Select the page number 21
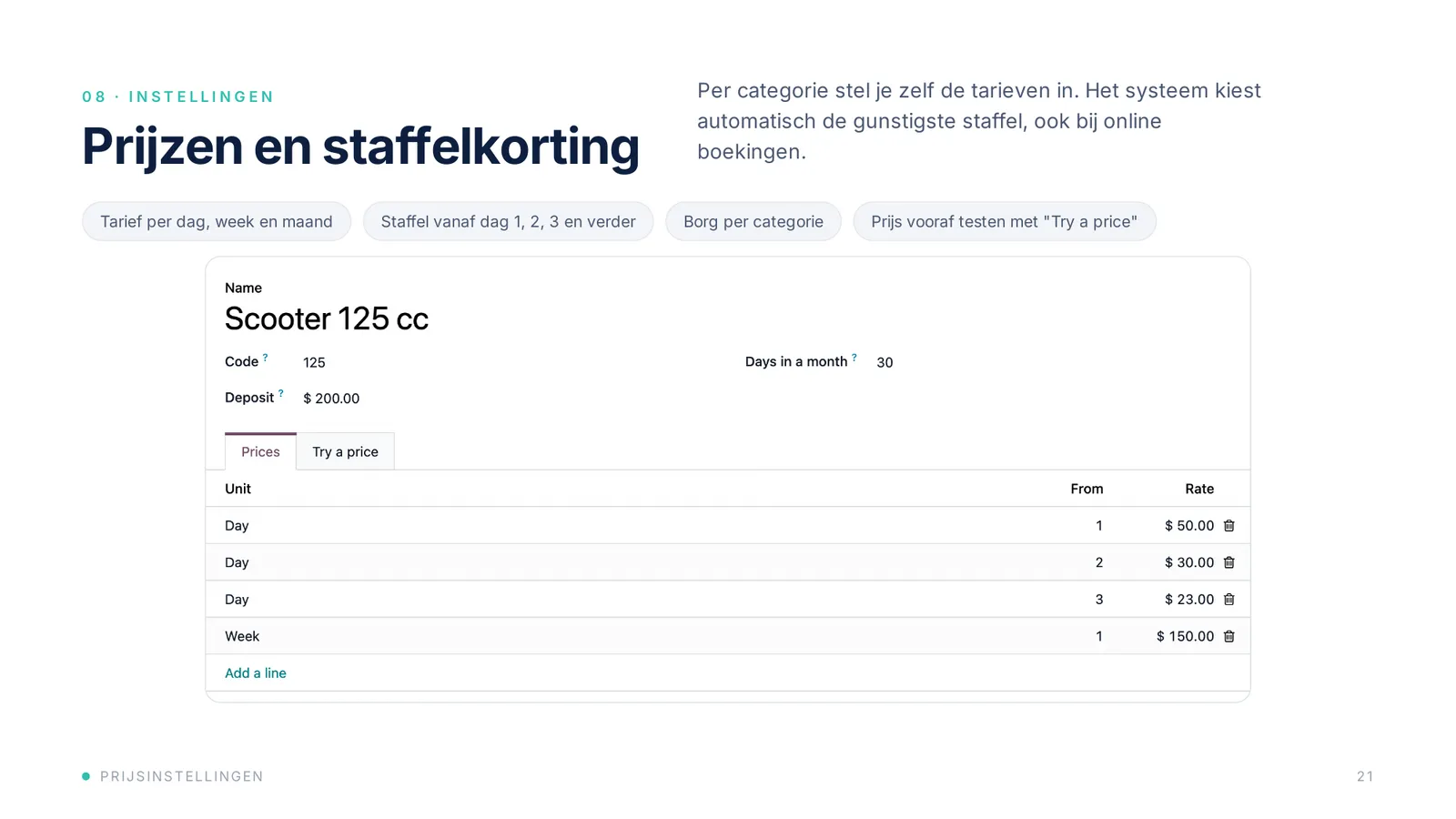 coord(1365,776)
